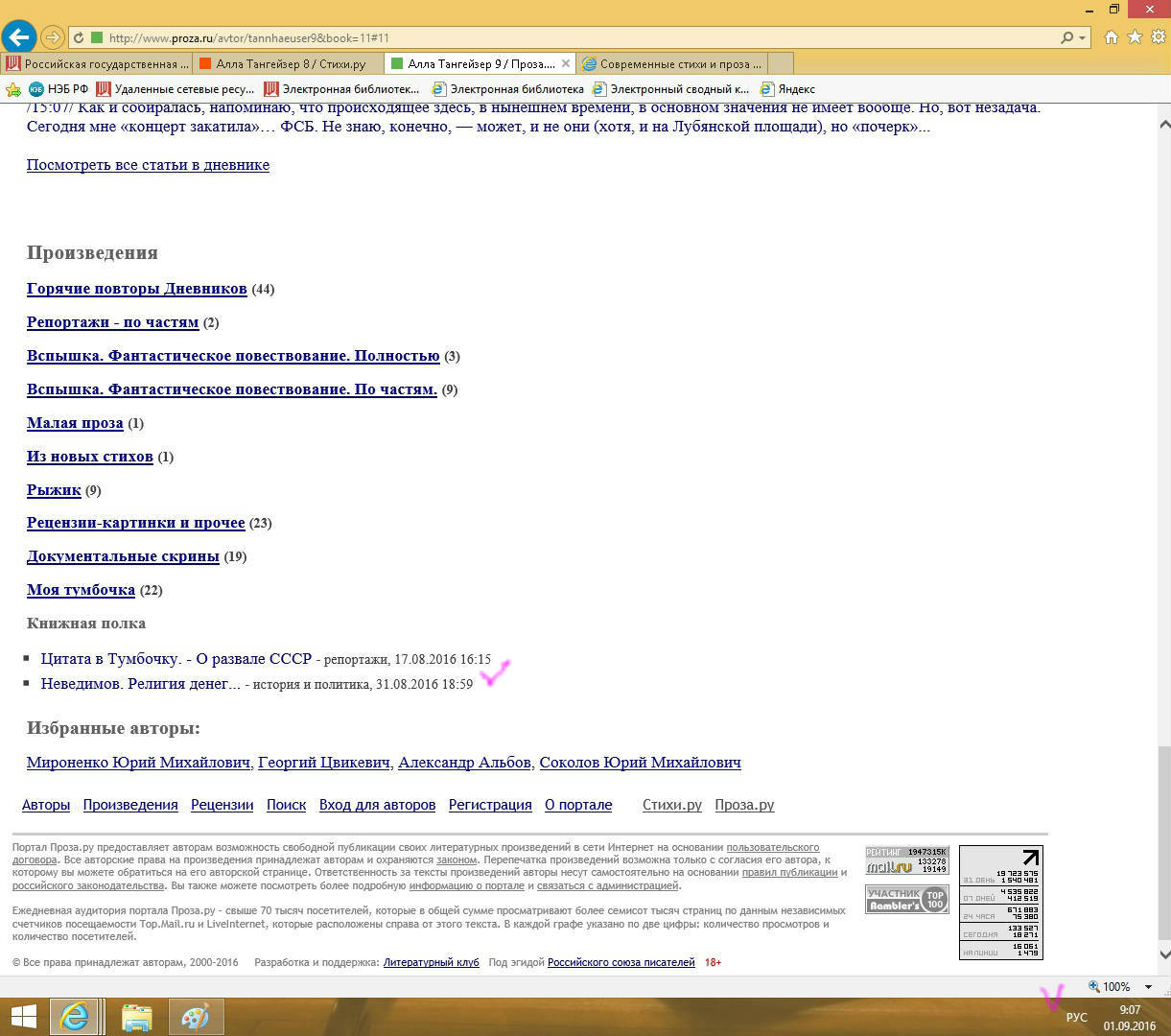Click the Rambler's Top100 badge
The image size is (1171, 1036).
907,899
